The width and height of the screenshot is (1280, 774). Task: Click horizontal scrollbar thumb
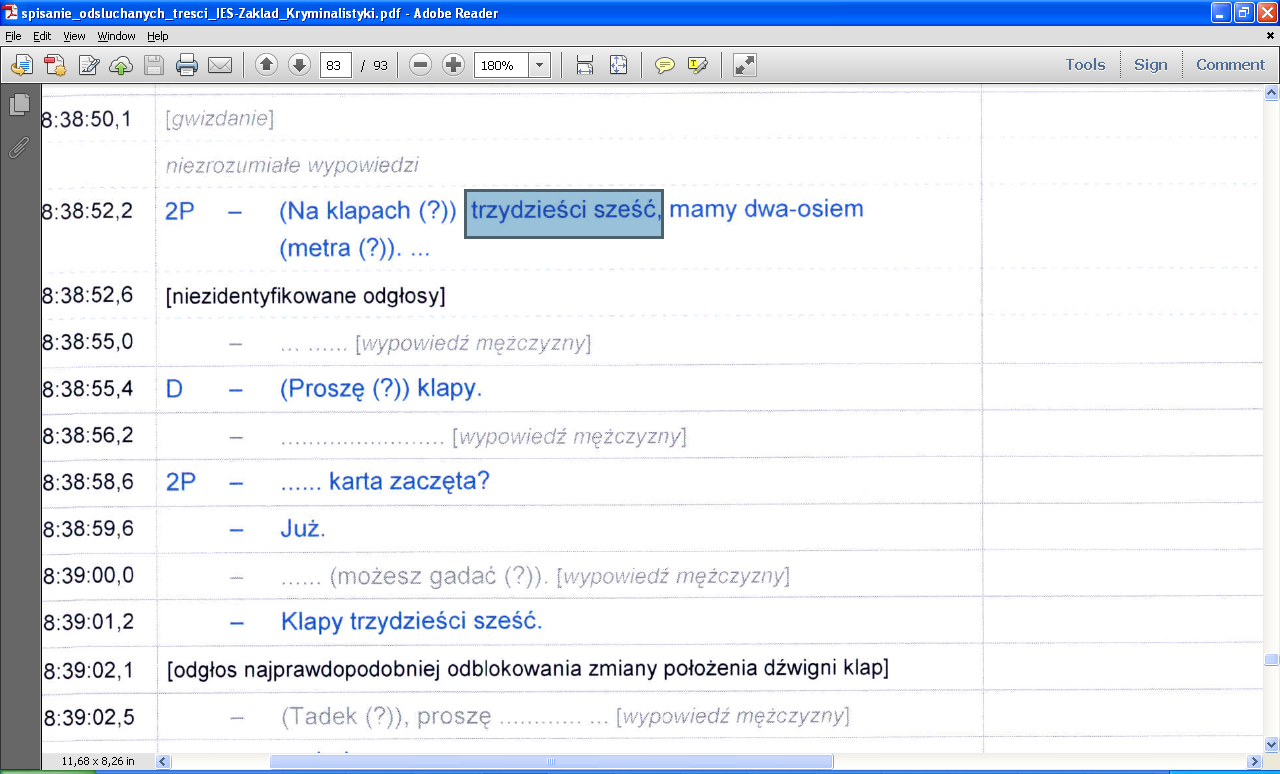[x=551, y=761]
